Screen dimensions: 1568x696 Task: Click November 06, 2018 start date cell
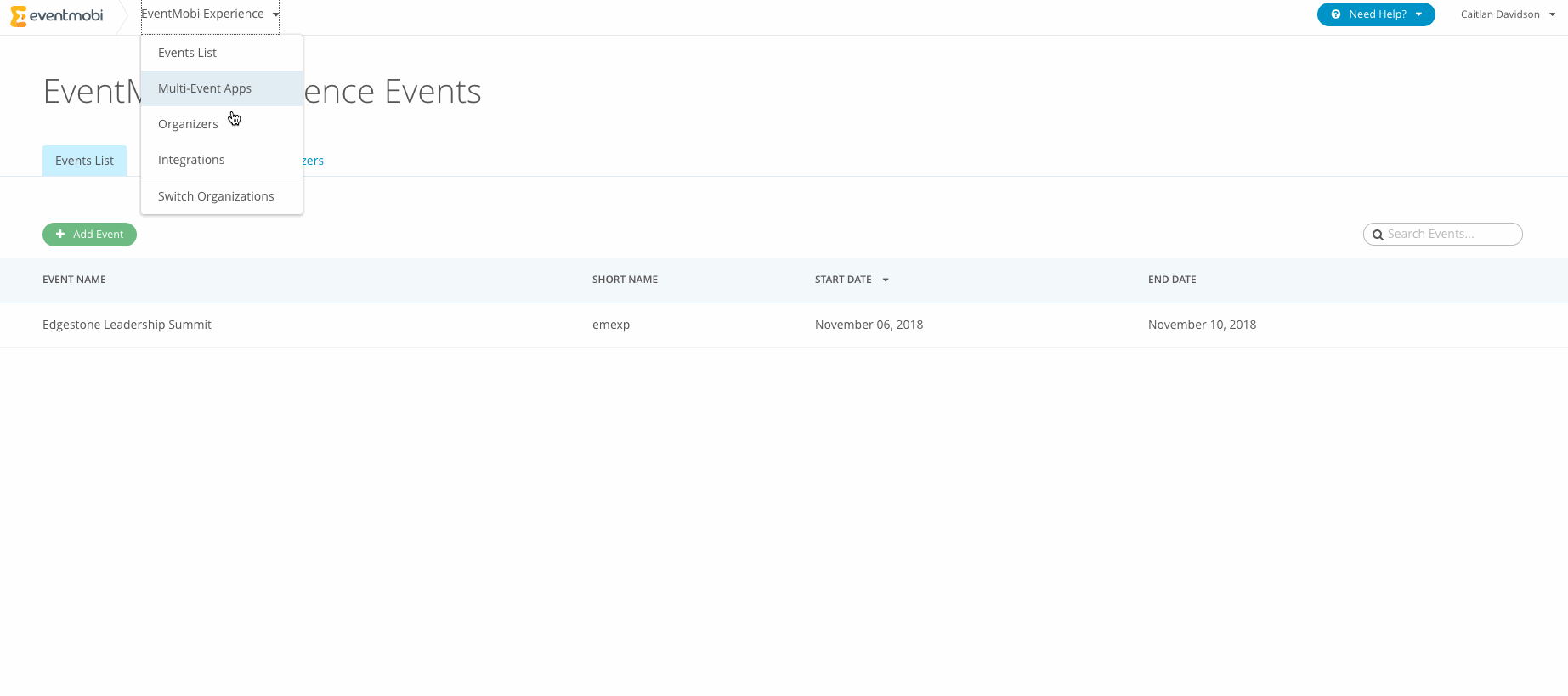[869, 325]
